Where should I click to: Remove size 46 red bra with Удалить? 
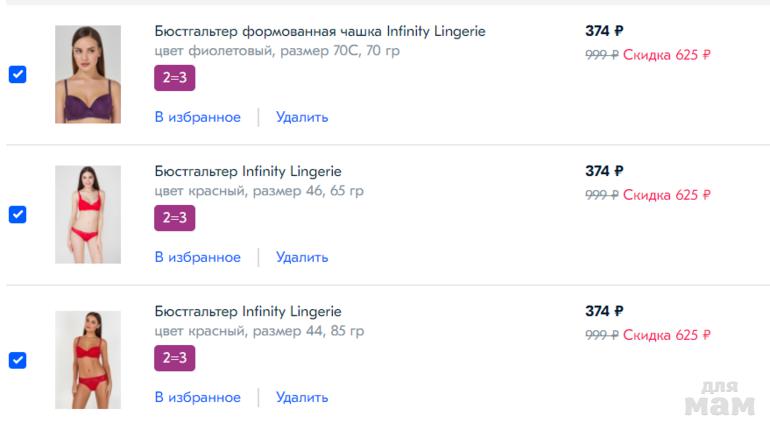point(302,257)
